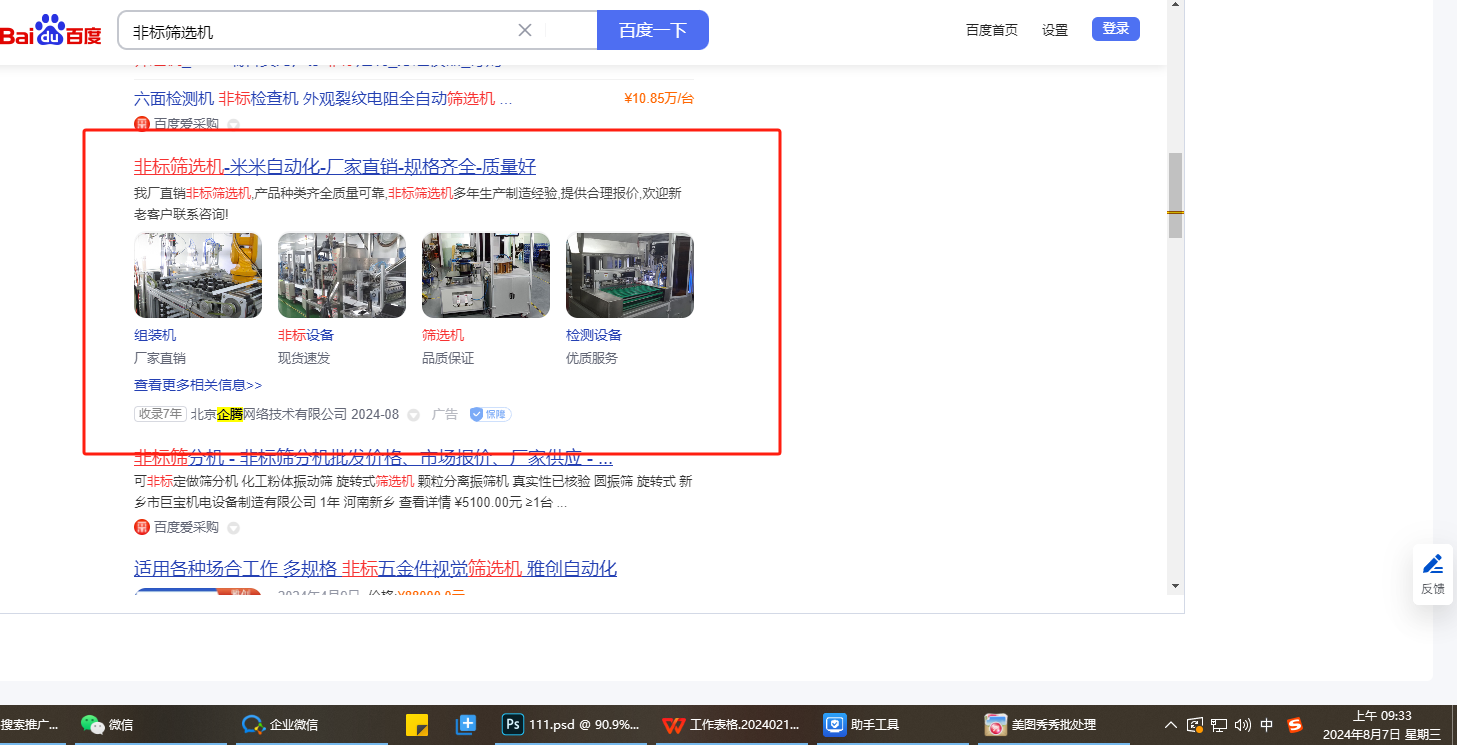
Task: Click the Baidu logo
Action: pyautogui.click(x=51, y=30)
